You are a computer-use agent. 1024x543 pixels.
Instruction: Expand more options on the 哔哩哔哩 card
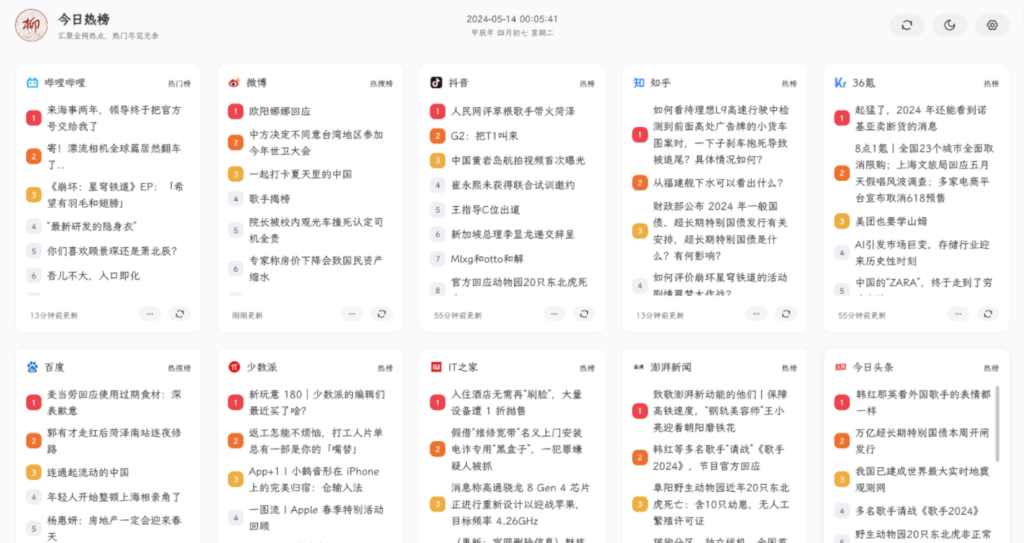150,314
